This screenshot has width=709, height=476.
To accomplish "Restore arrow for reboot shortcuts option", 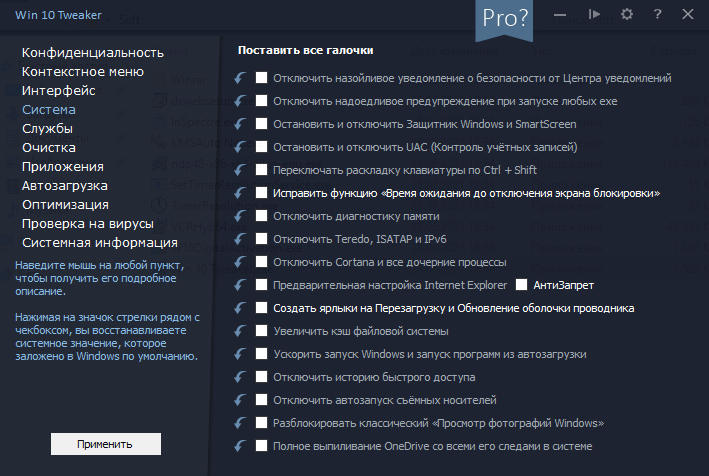I will [x=241, y=308].
